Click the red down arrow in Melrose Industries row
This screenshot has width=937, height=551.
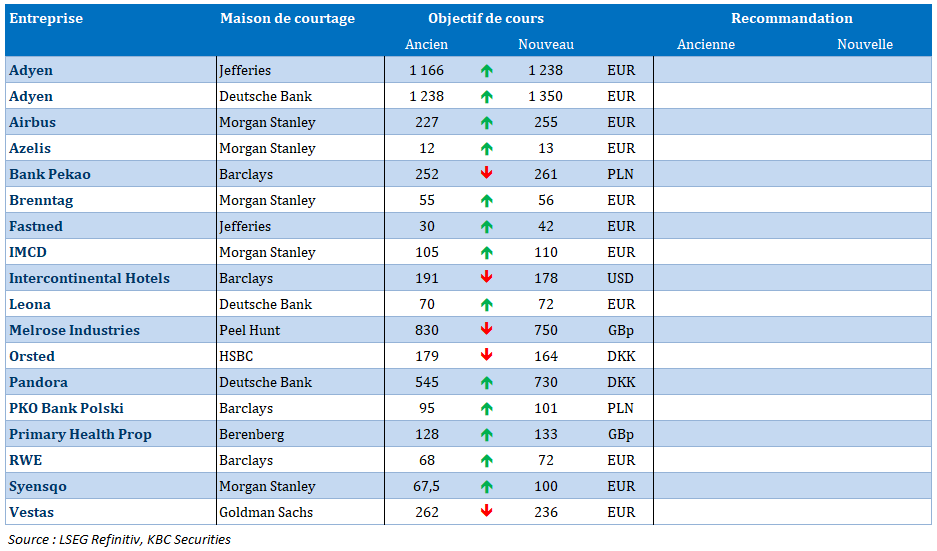pyautogui.click(x=486, y=329)
